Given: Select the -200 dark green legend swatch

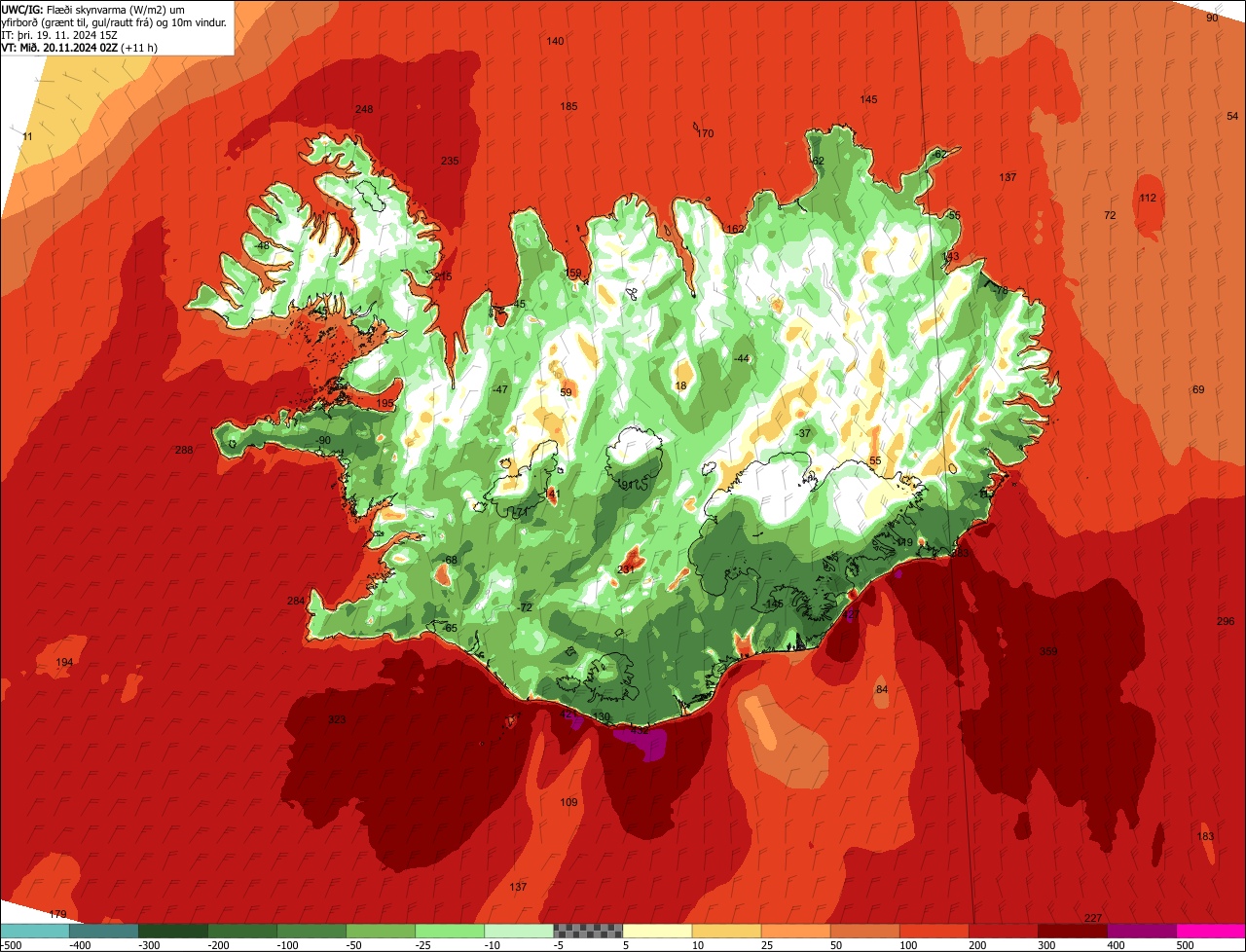Looking at the screenshot, I should 242,931.
